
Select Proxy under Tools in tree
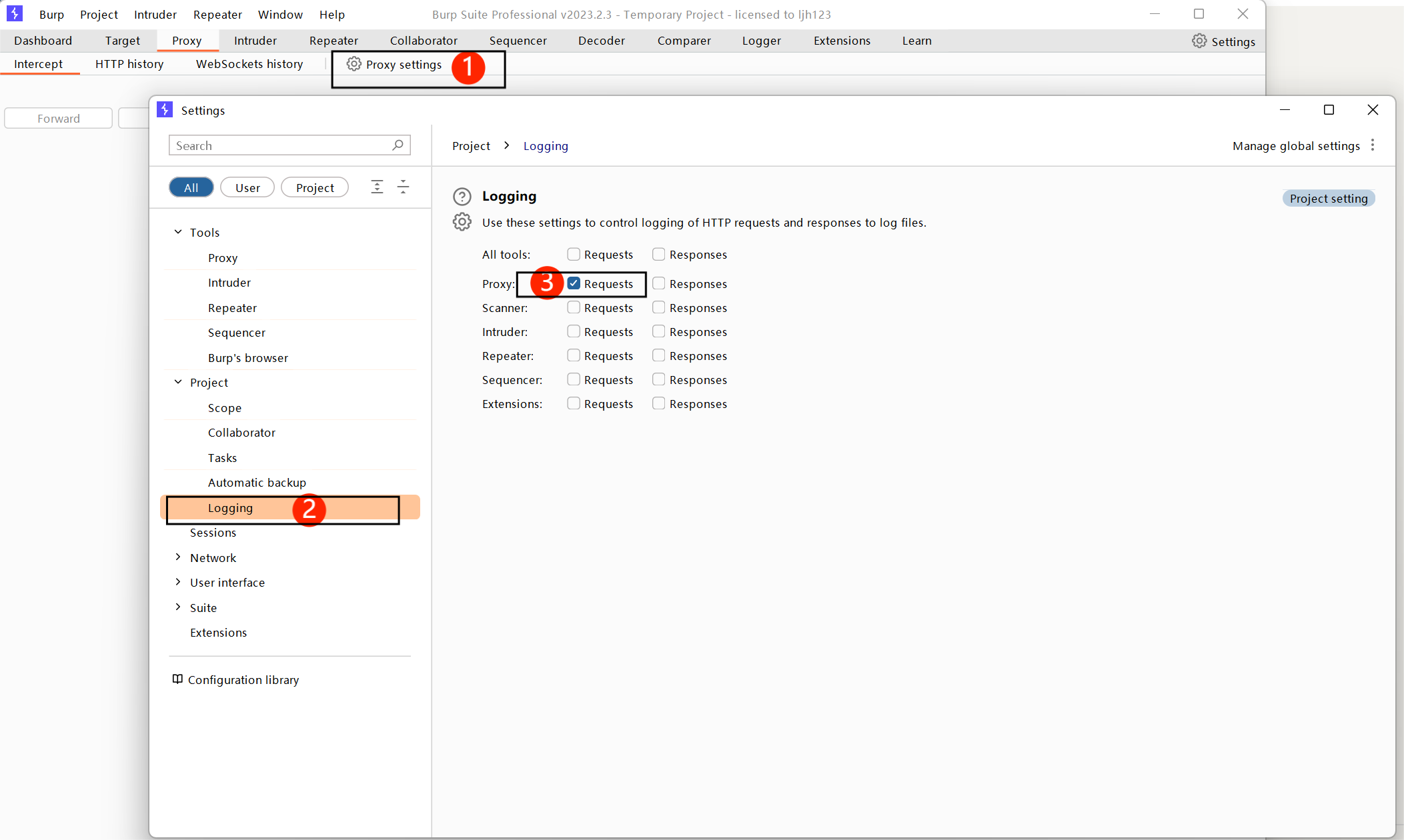[x=223, y=257]
